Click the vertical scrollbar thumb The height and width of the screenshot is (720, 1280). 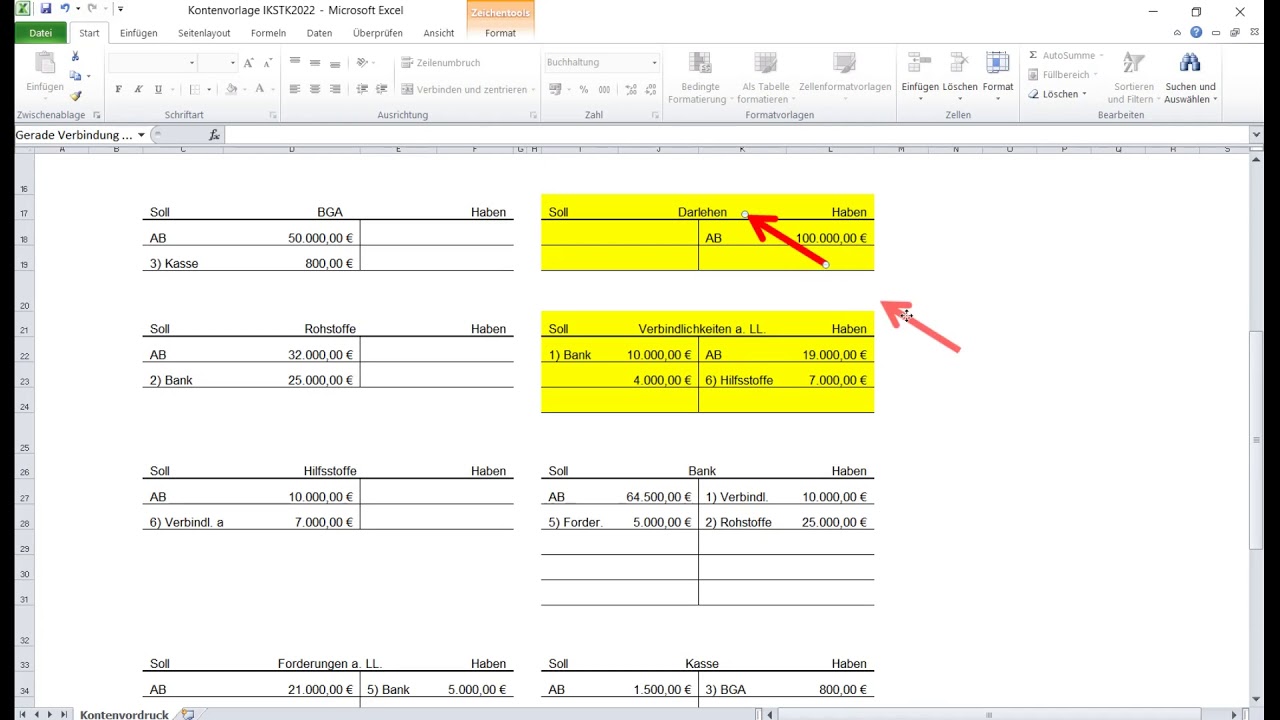(x=1257, y=440)
